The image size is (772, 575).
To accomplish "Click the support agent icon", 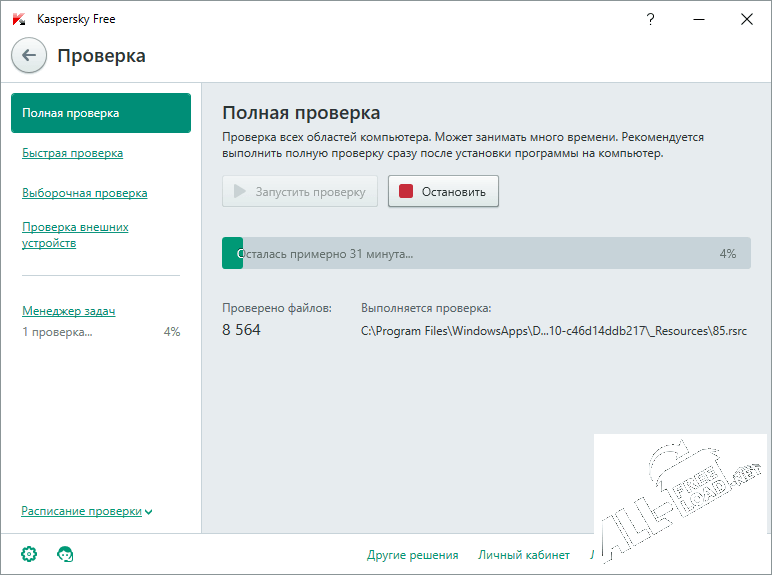I will tap(66, 554).
